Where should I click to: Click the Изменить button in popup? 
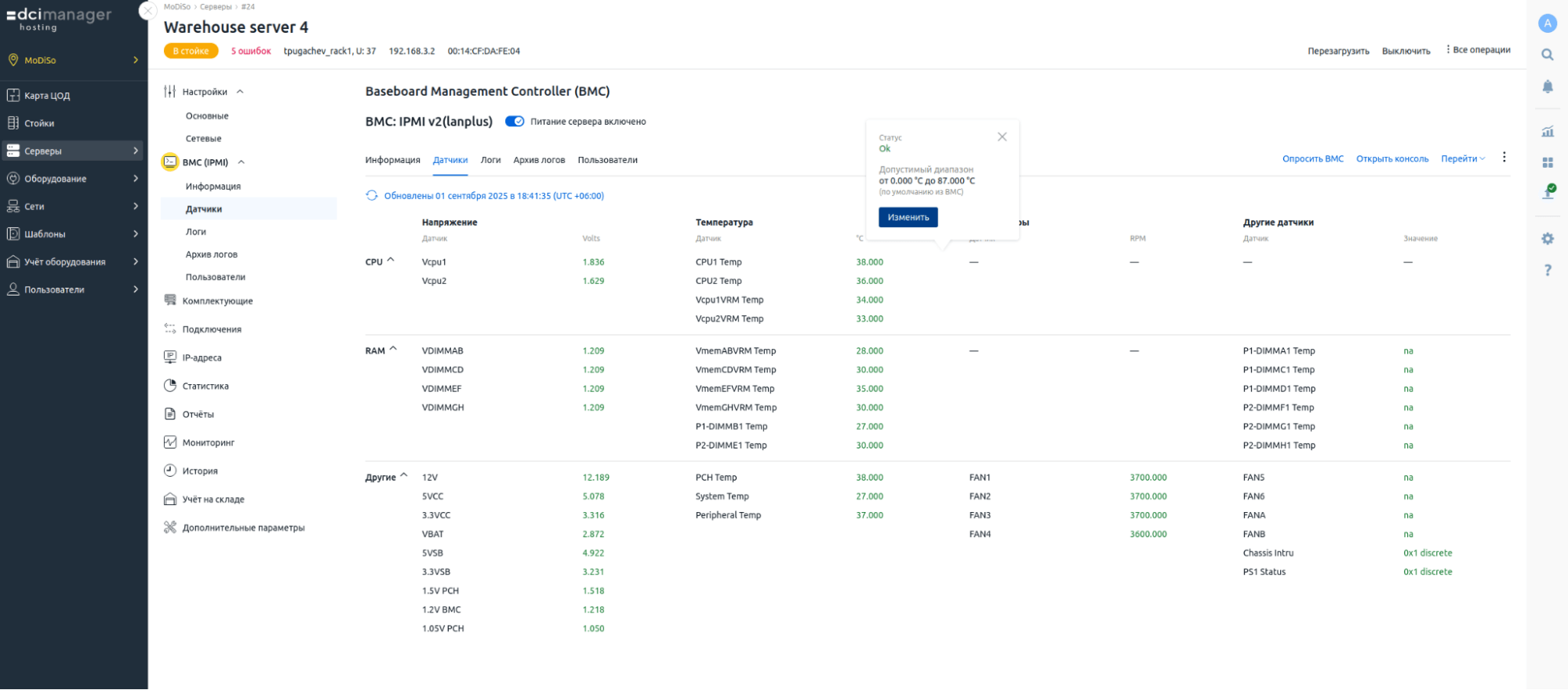[x=908, y=217]
